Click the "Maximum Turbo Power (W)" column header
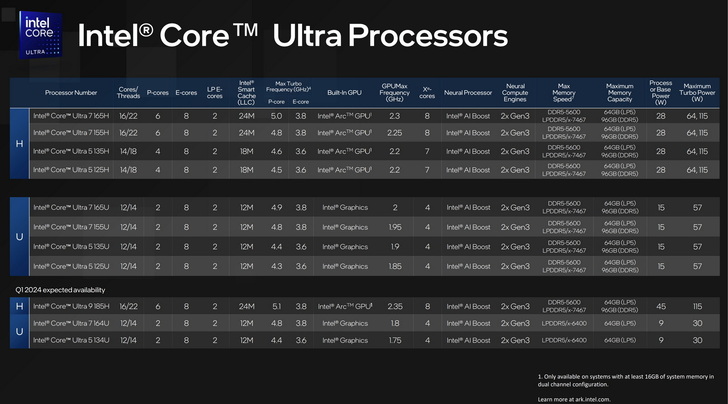The image size is (728, 404). pyautogui.click(x=697, y=93)
